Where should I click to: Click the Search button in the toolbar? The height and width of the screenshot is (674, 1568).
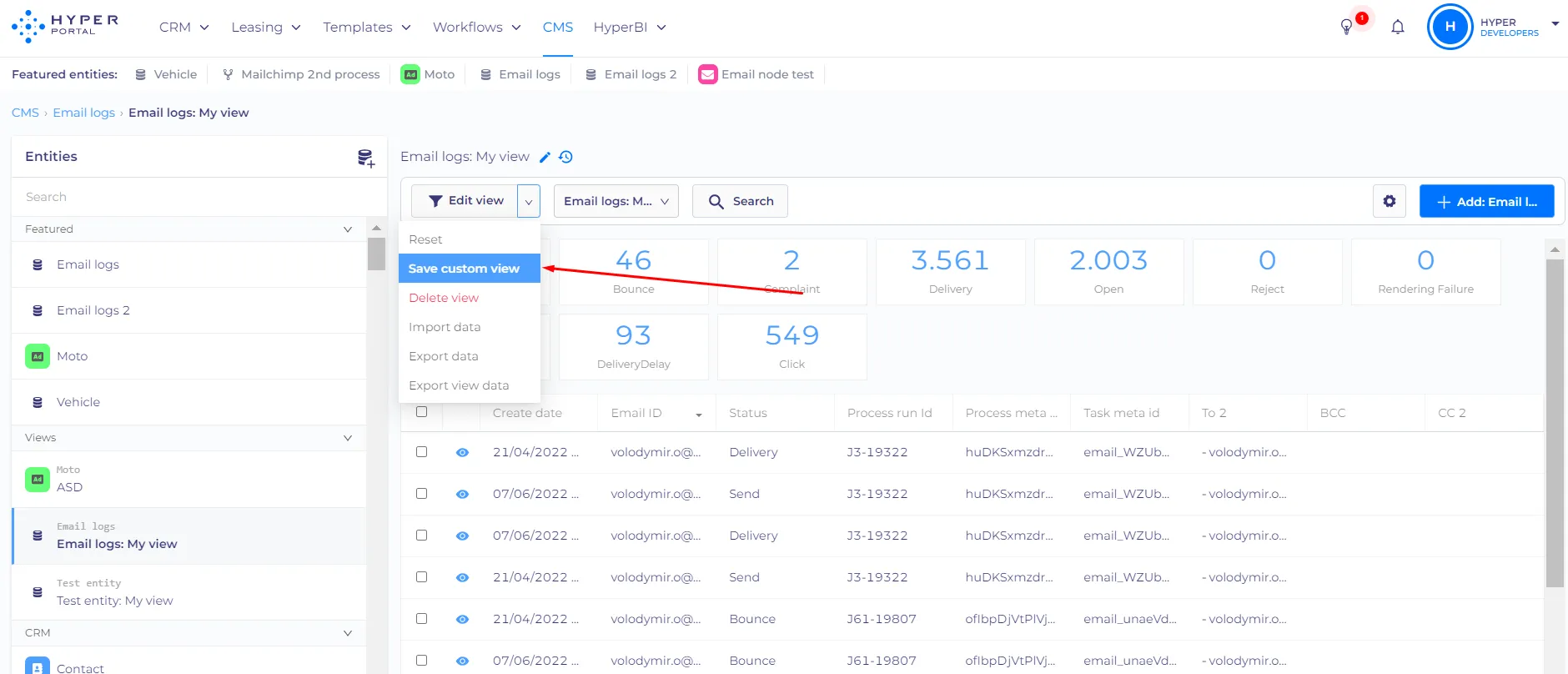click(x=740, y=201)
